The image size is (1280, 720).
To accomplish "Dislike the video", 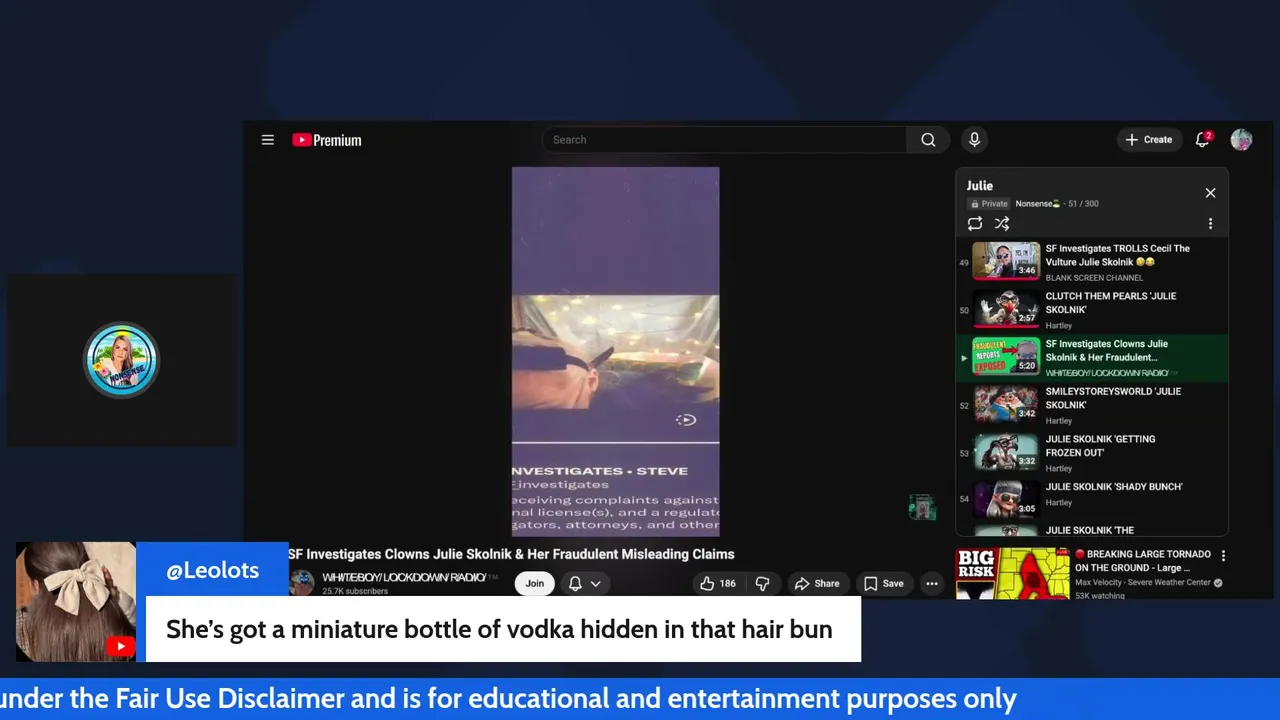I will point(762,584).
